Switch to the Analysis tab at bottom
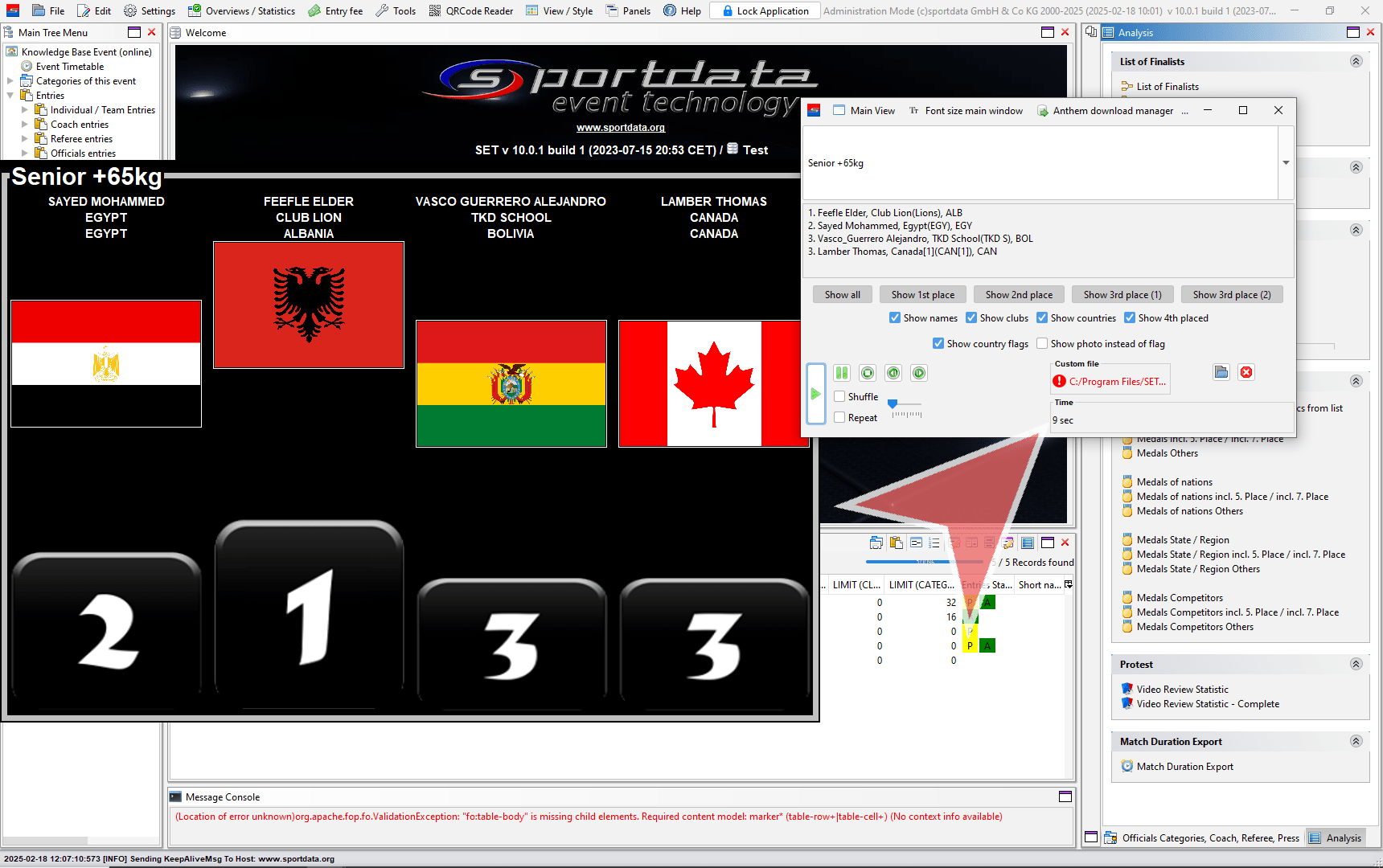 pyautogui.click(x=1336, y=838)
